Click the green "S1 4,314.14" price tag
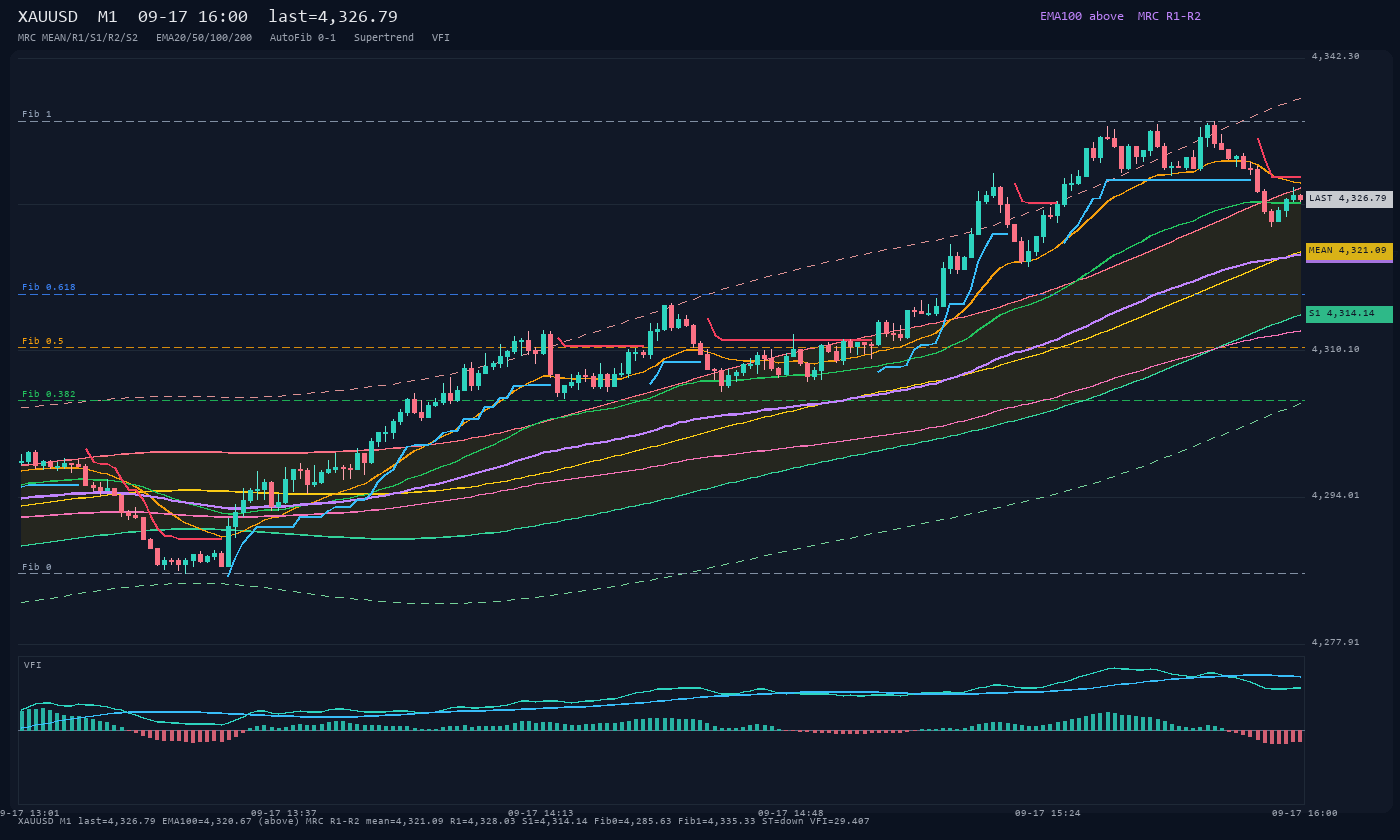Image resolution: width=1400 pixels, height=840 pixels. click(x=1349, y=314)
